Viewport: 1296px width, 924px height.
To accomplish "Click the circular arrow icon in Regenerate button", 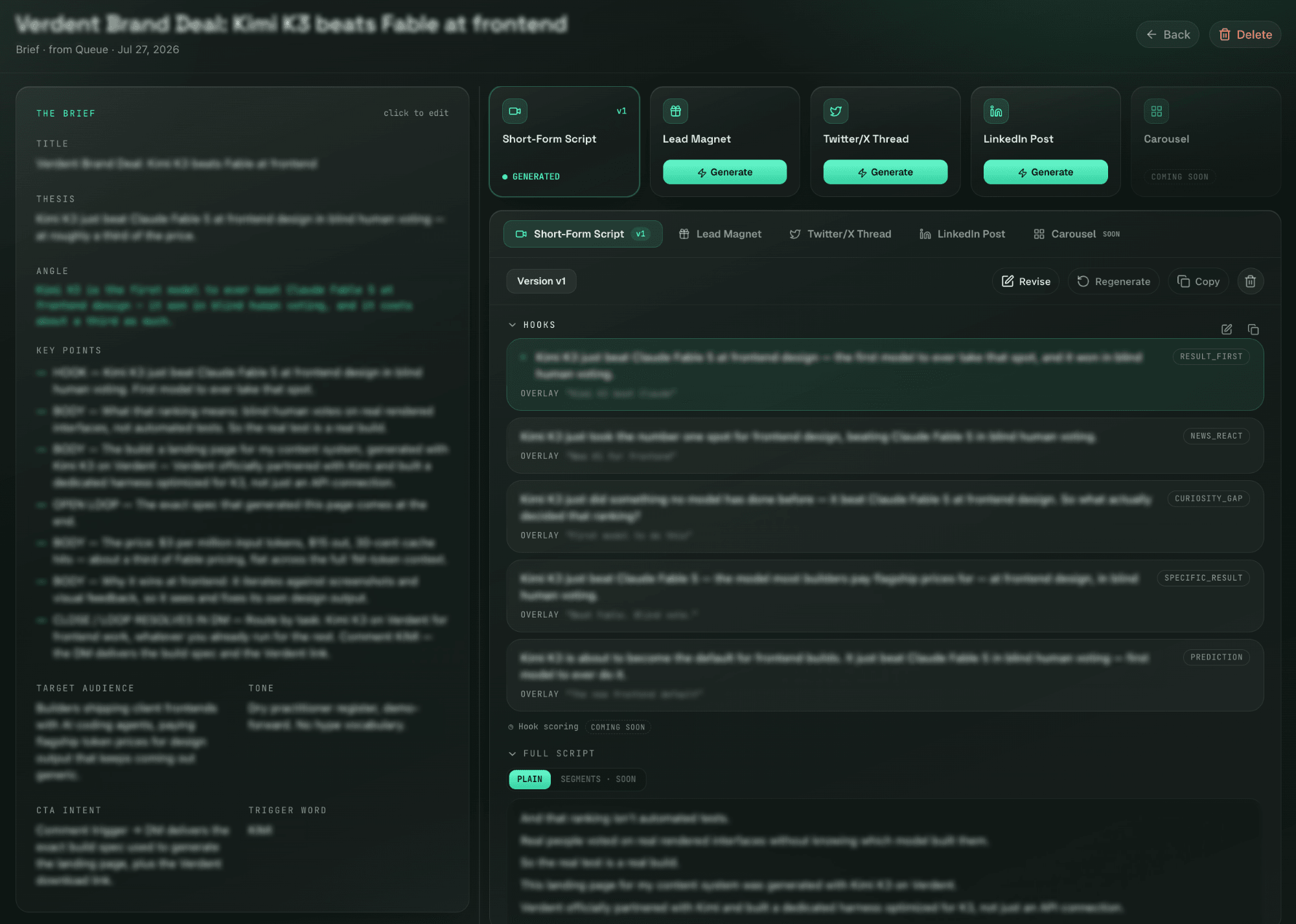I will (1083, 281).
